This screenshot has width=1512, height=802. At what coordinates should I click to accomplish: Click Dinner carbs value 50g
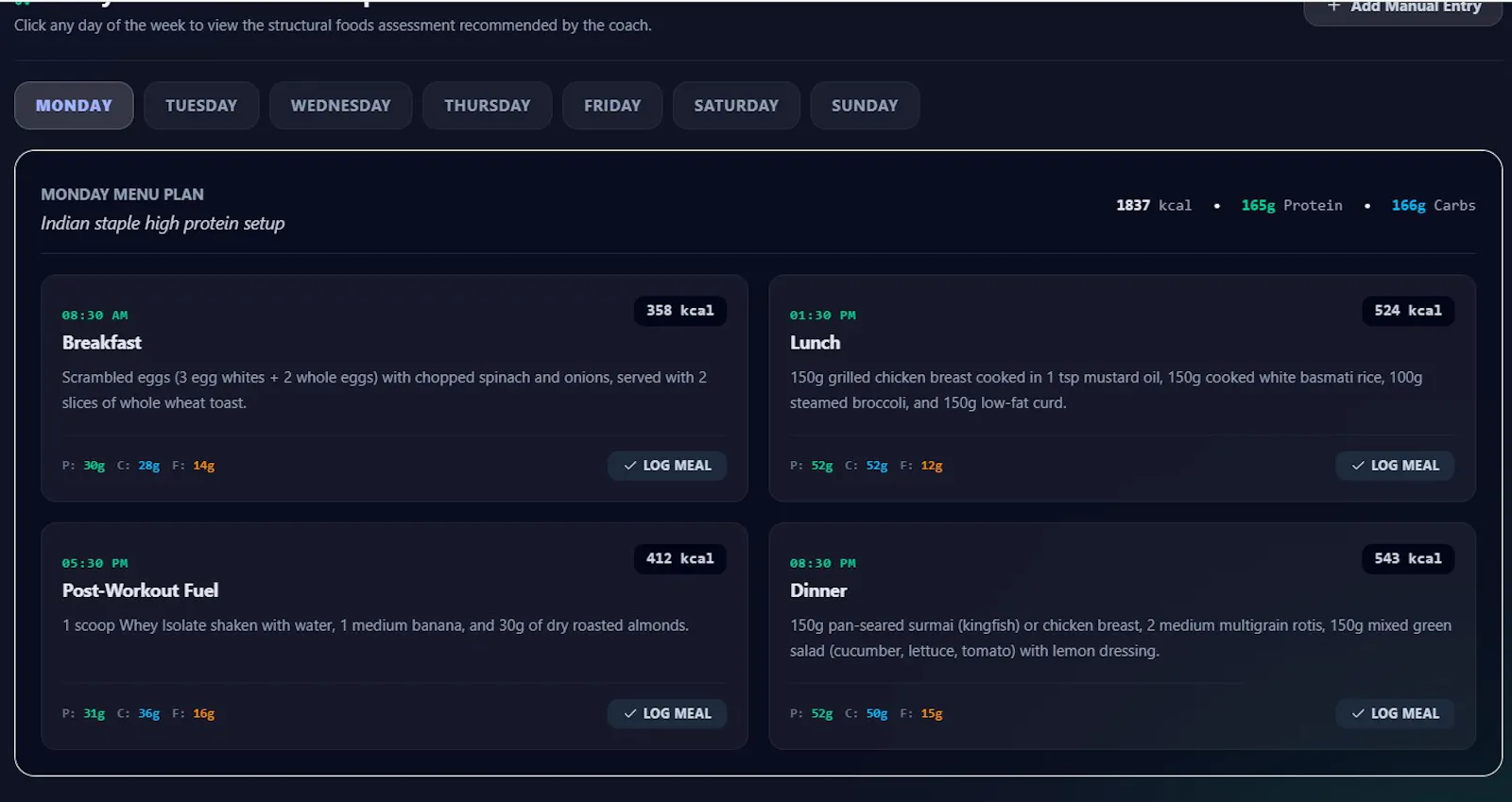click(877, 714)
